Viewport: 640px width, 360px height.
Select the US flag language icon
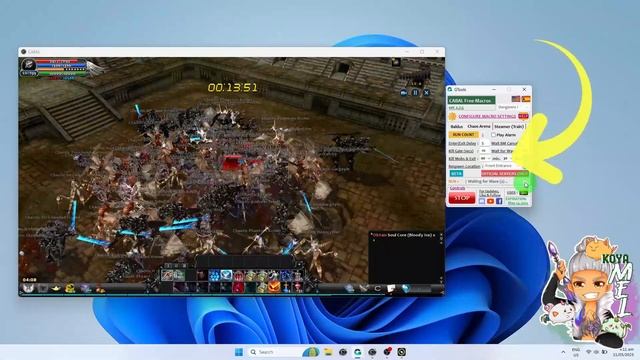(x=516, y=99)
